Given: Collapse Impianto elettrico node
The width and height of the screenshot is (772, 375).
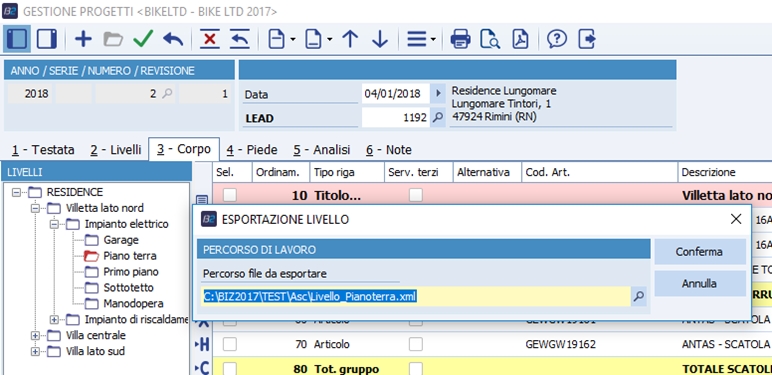Looking at the screenshot, I should pos(54,224).
